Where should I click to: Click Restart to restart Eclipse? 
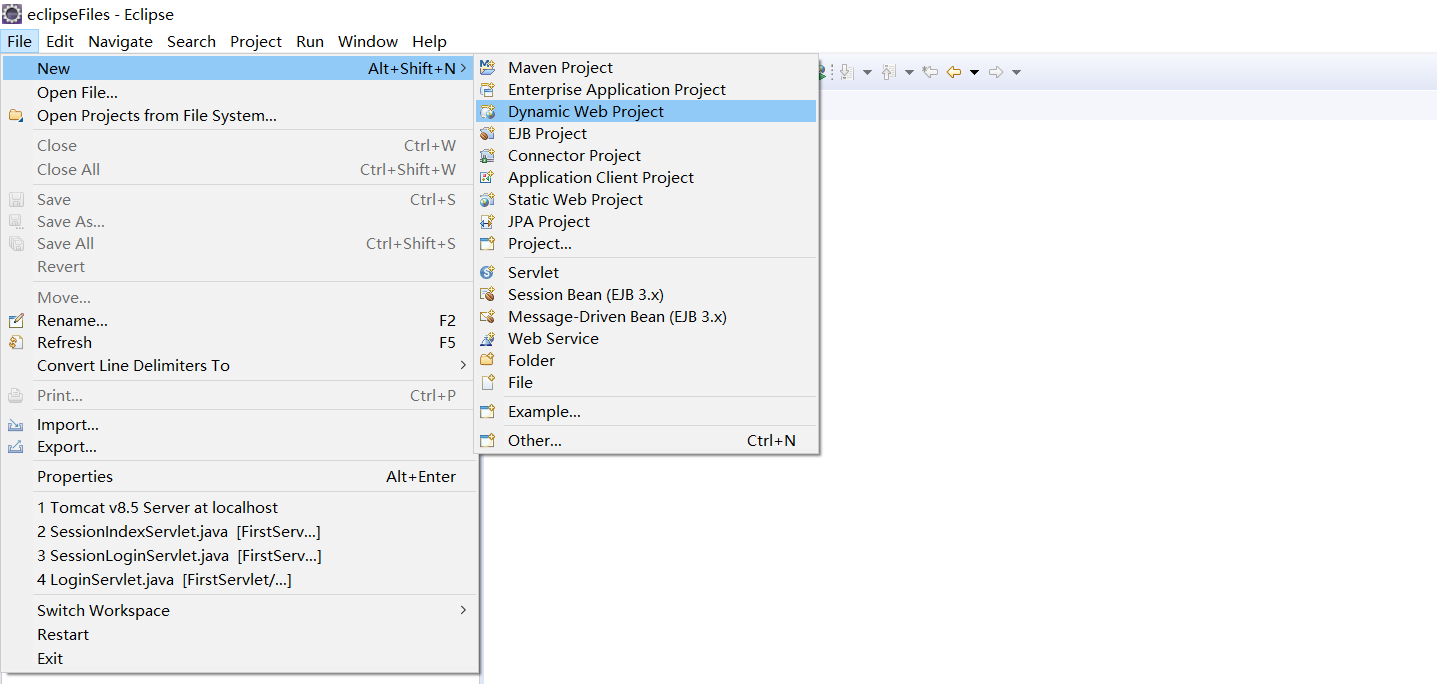[x=63, y=634]
